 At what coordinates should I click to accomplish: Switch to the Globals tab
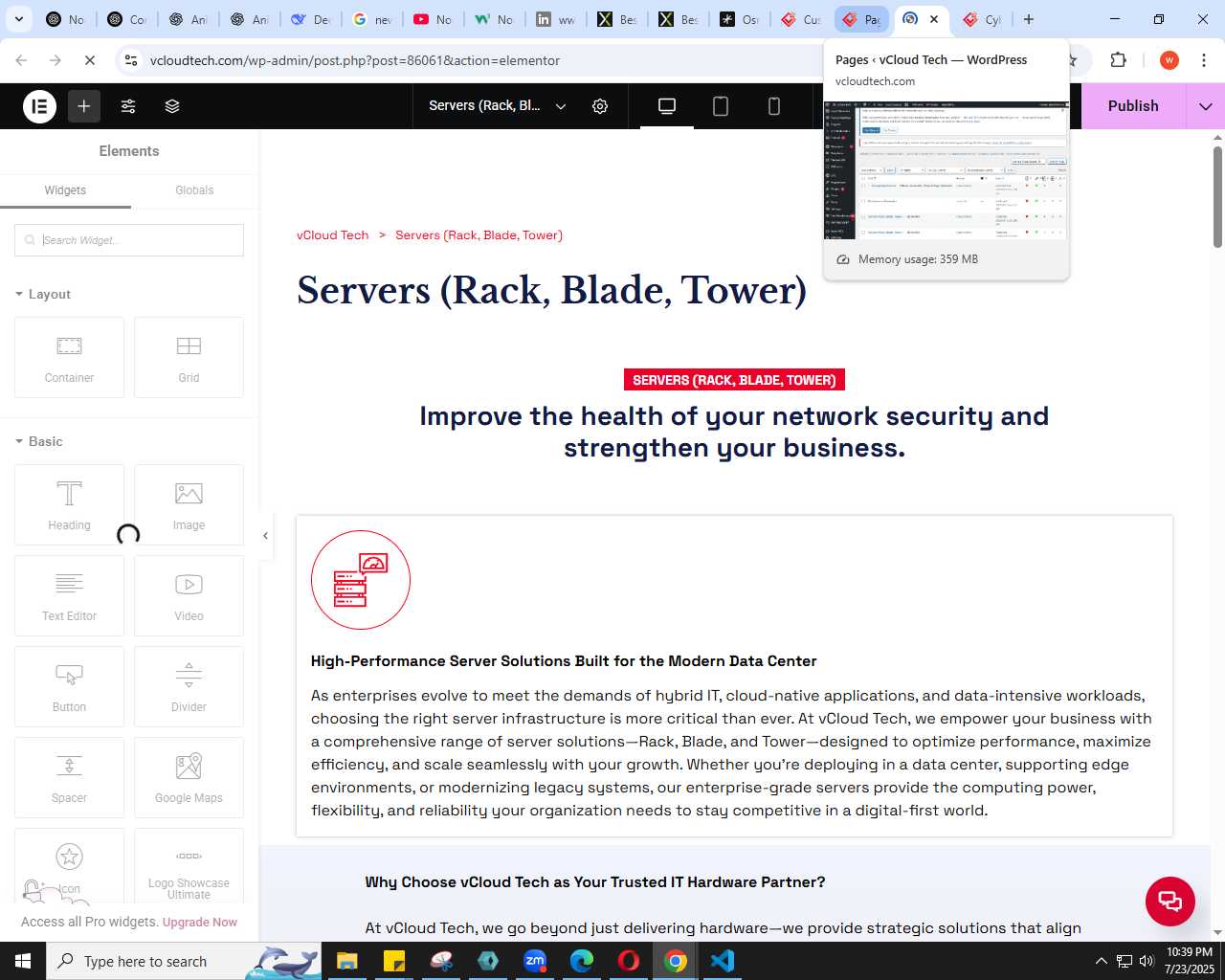(194, 190)
